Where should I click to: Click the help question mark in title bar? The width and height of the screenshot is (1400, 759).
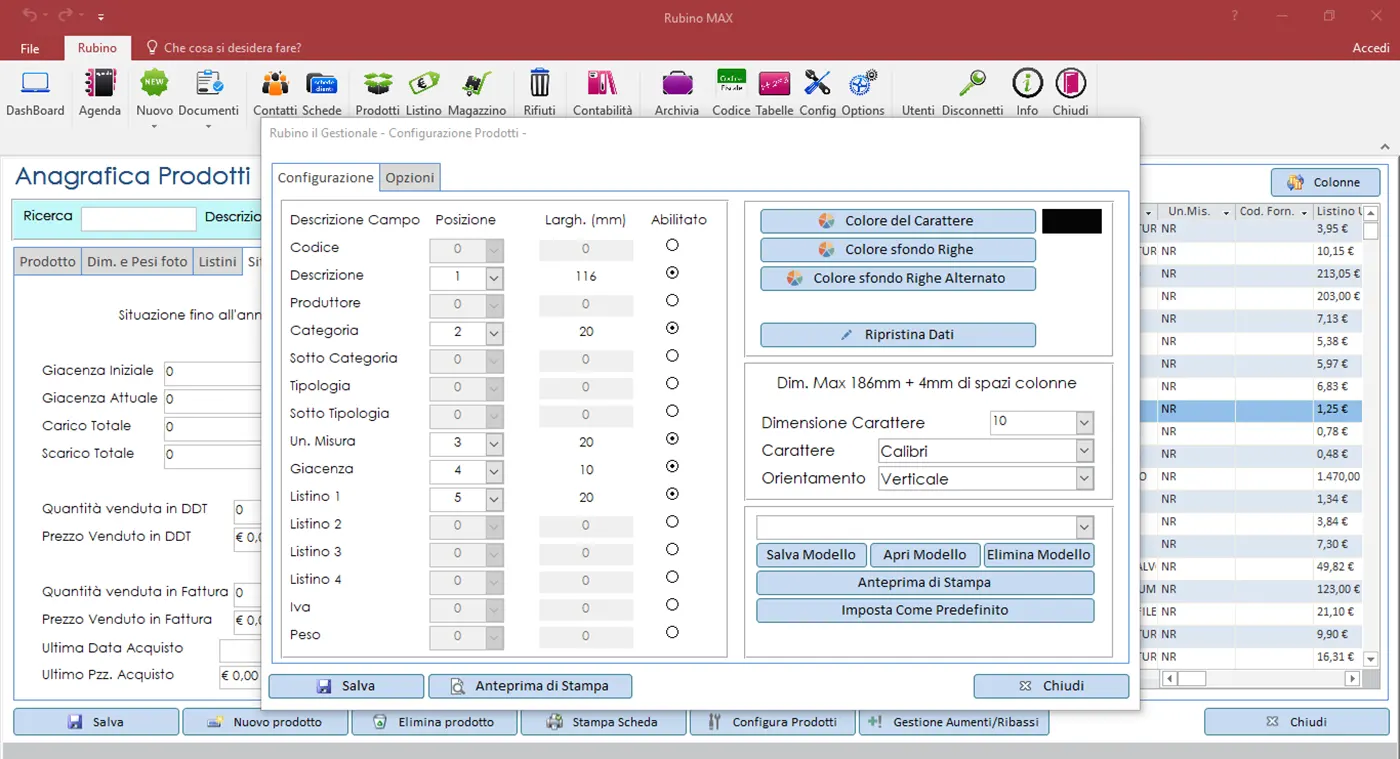(1236, 16)
